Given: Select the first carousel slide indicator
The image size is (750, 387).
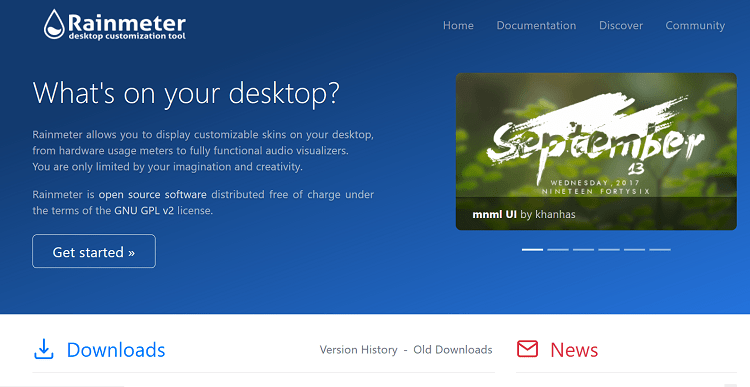Looking at the screenshot, I should (x=532, y=249).
